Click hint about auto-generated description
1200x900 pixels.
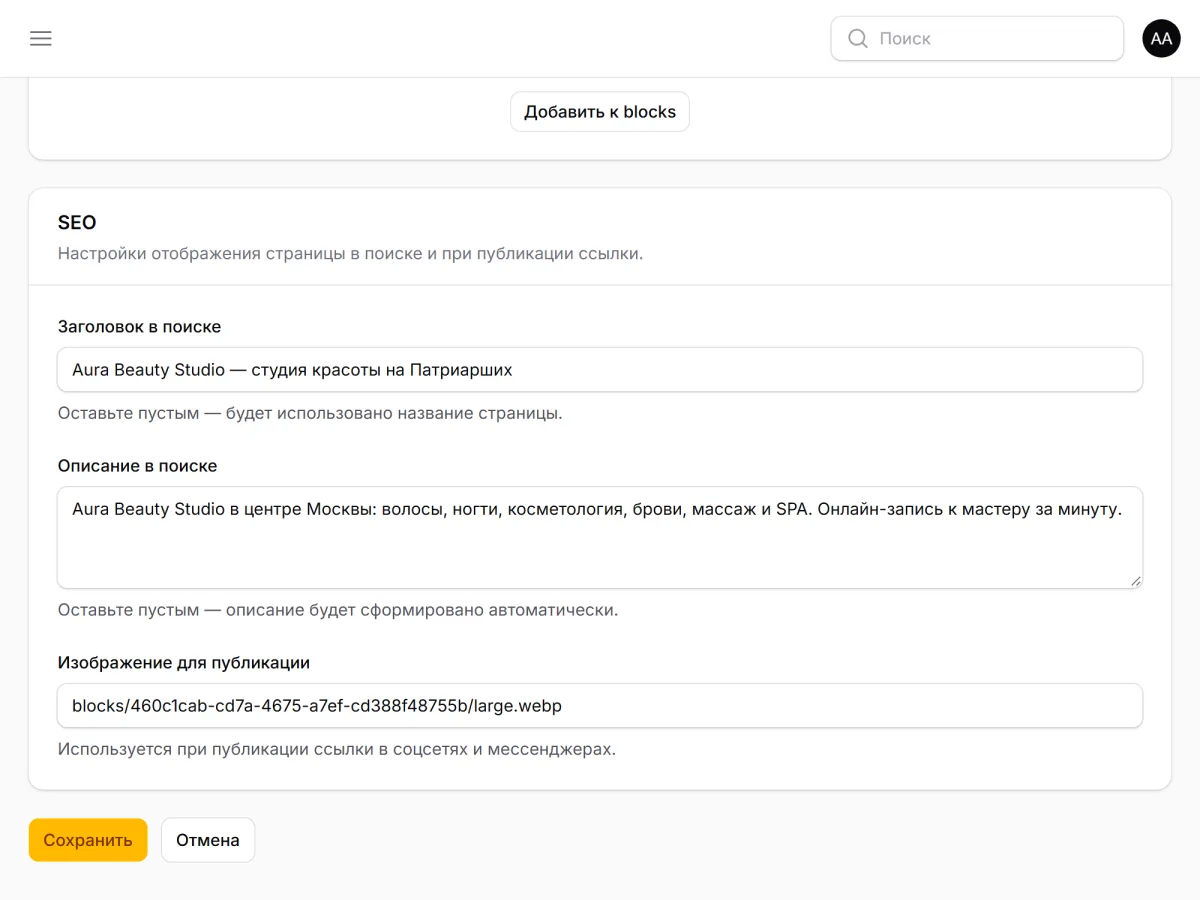click(338, 610)
